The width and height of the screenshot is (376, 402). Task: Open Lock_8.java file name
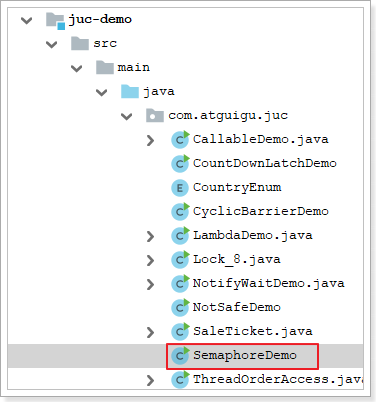click(x=237, y=260)
